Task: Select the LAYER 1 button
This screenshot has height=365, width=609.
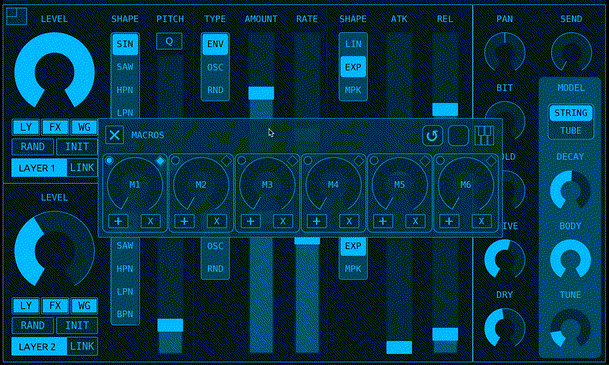Action: click(39, 168)
